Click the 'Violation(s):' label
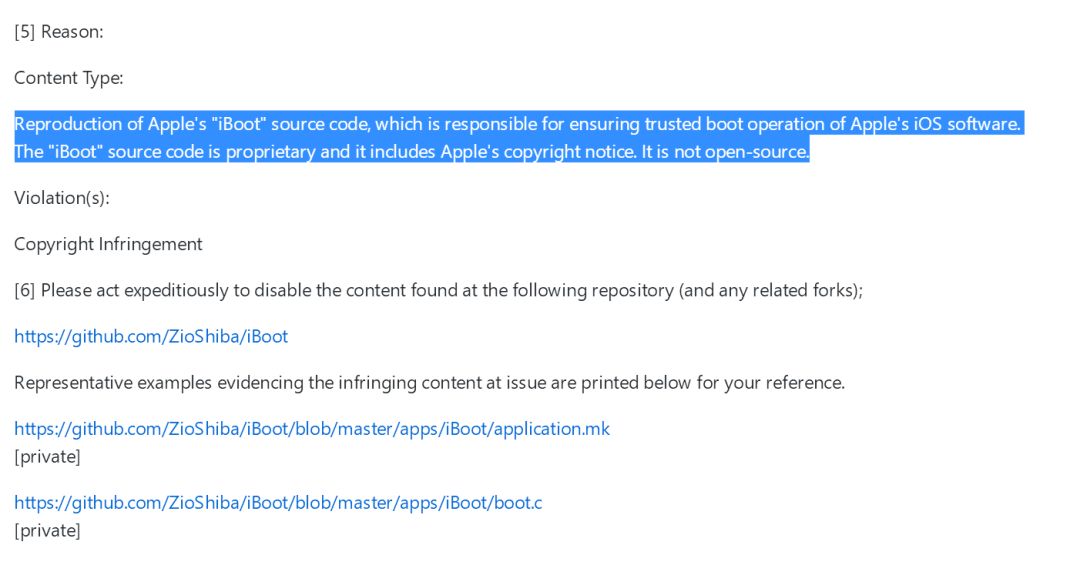 click(62, 198)
